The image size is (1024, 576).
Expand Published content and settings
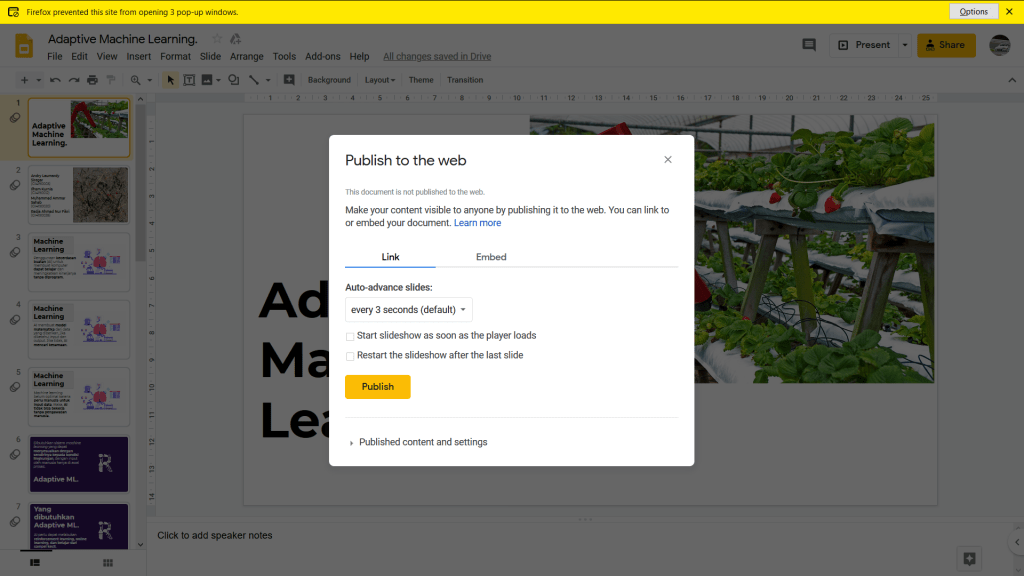pyautogui.click(x=422, y=442)
